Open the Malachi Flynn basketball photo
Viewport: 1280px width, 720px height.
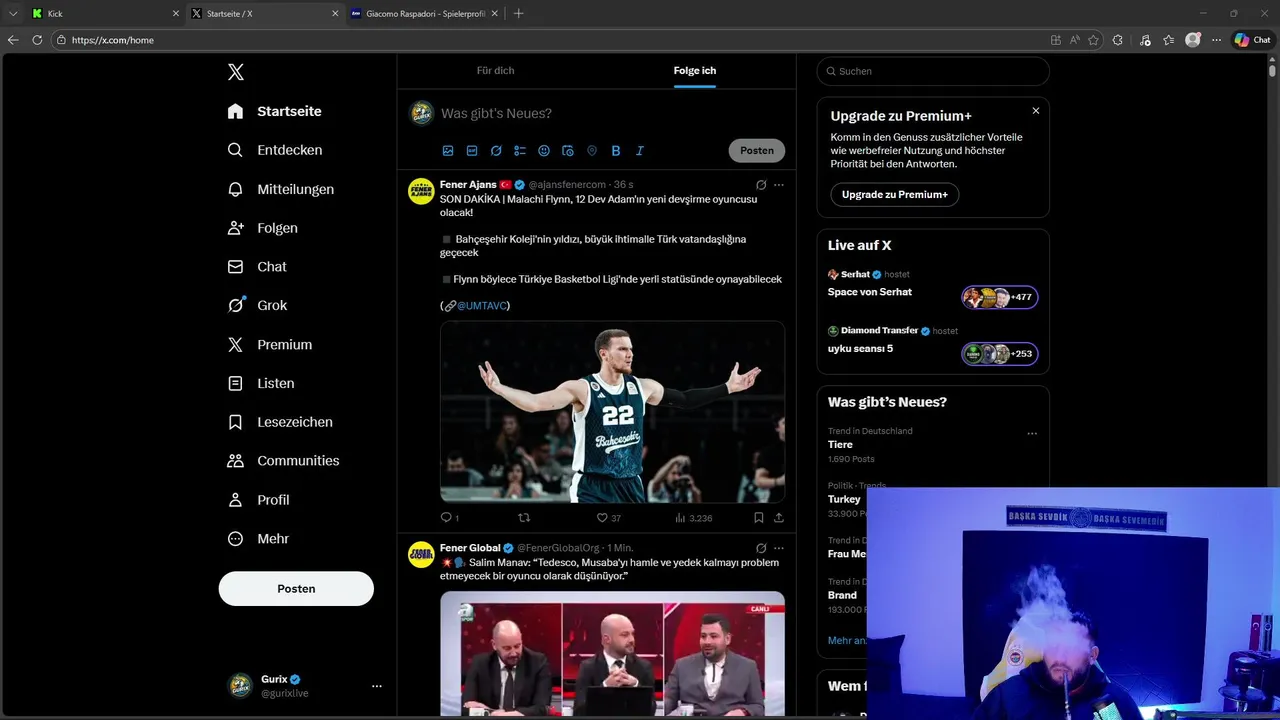click(612, 411)
